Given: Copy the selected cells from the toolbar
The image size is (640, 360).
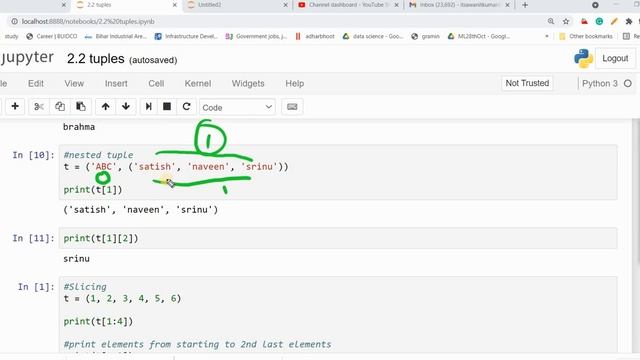Looking at the screenshot, I should 60,107.
